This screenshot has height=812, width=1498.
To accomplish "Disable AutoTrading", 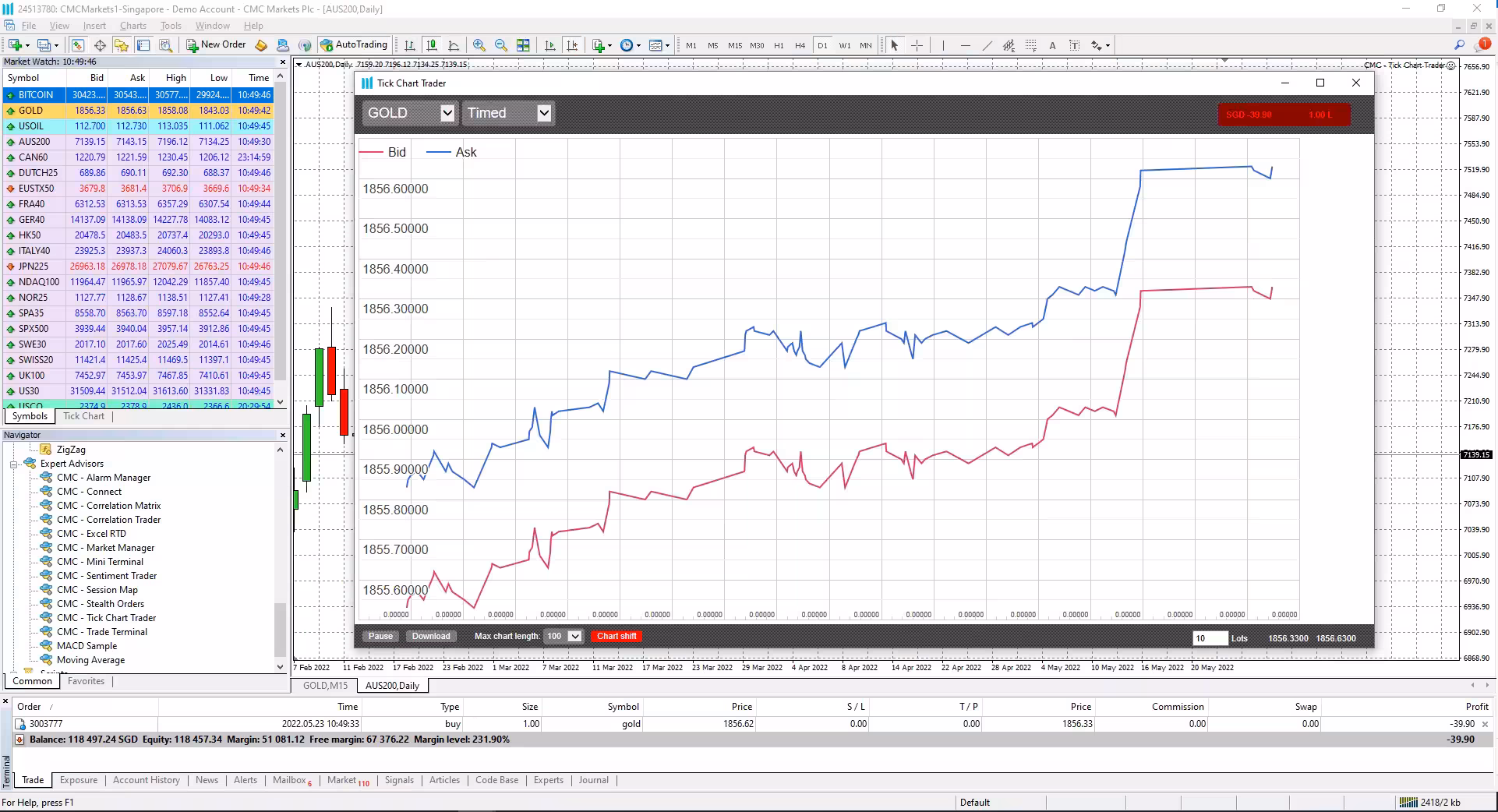I will tap(355, 44).
